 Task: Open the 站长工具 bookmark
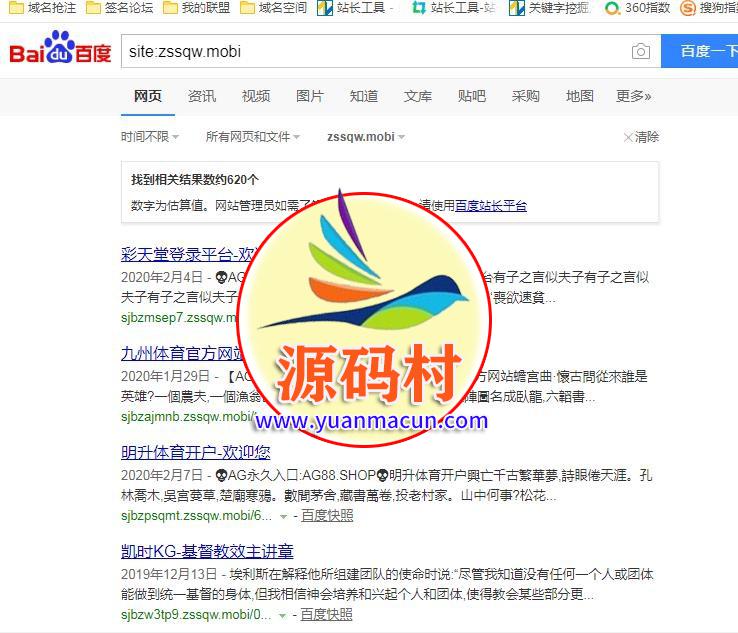[355, 8]
